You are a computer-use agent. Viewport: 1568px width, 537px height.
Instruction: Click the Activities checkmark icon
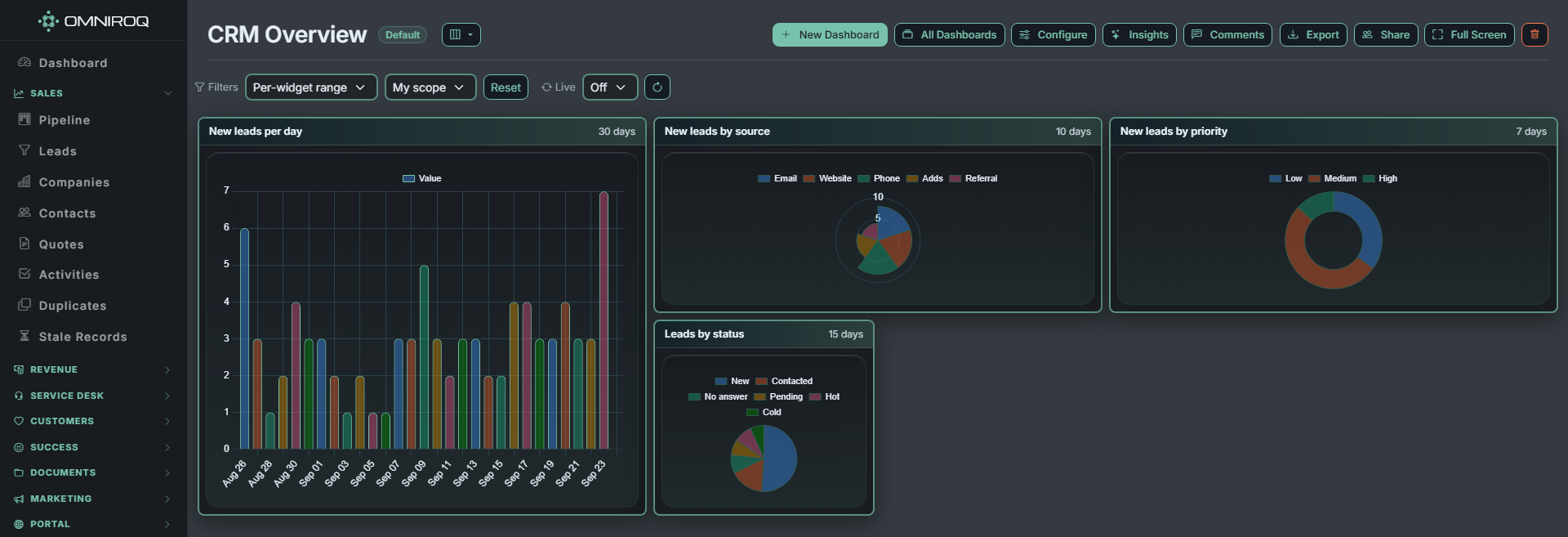24,274
